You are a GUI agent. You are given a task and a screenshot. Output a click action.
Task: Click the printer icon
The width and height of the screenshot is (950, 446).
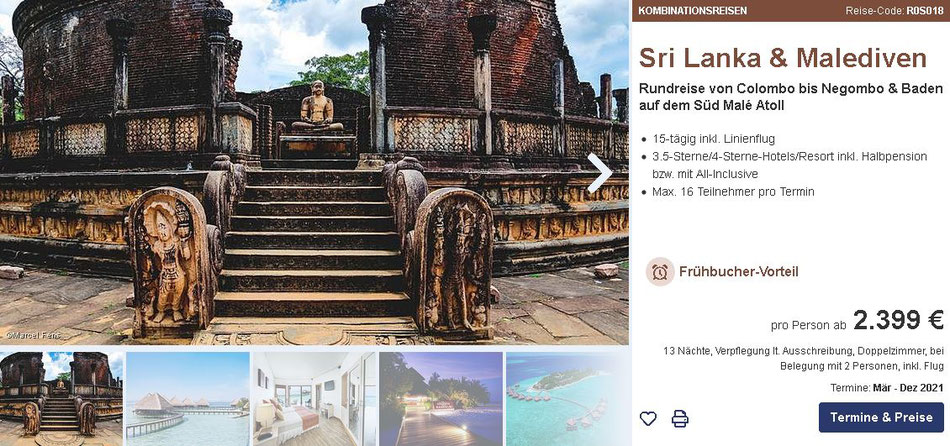click(680, 418)
